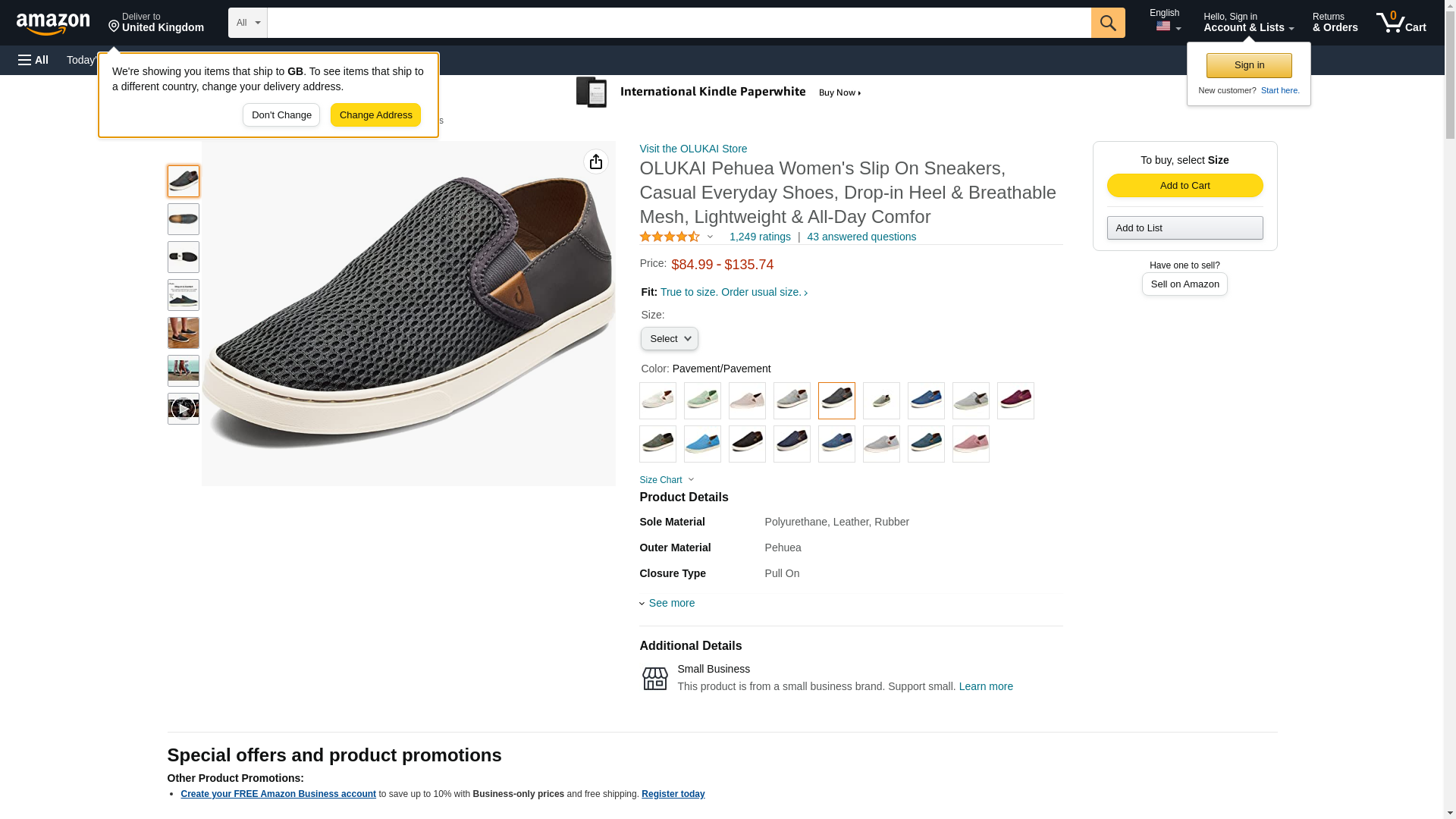Open the English language selector

coord(1165,21)
